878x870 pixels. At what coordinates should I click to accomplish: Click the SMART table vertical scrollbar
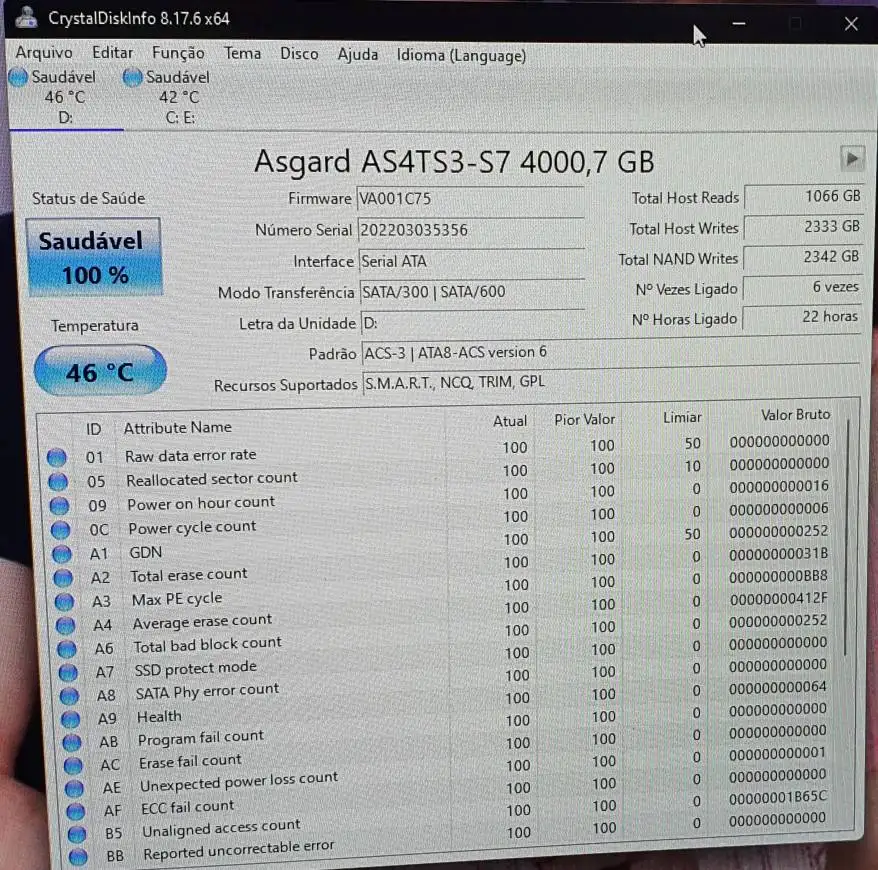[x=848, y=537]
